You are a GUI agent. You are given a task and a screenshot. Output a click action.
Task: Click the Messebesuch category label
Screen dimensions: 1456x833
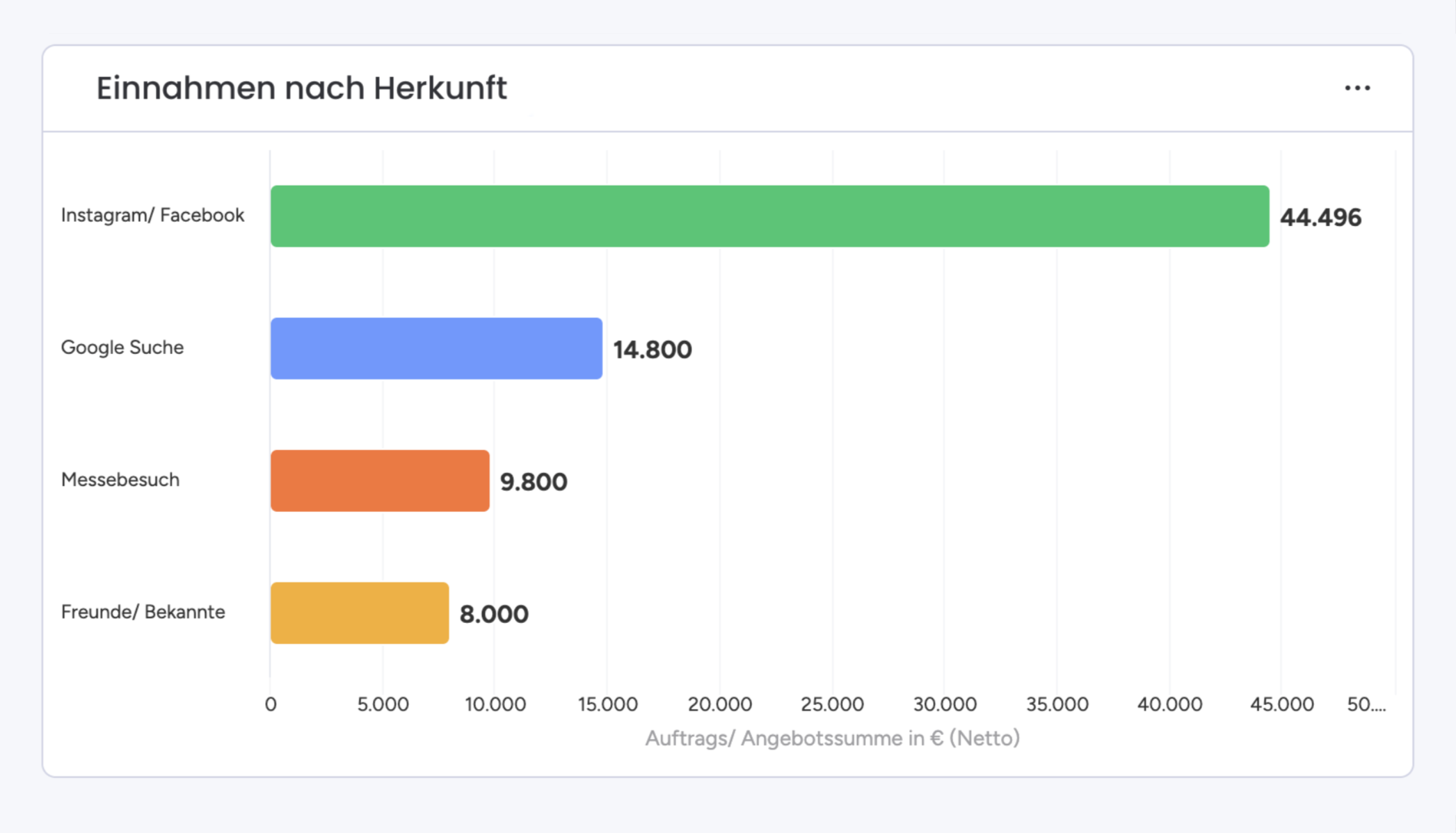click(120, 480)
